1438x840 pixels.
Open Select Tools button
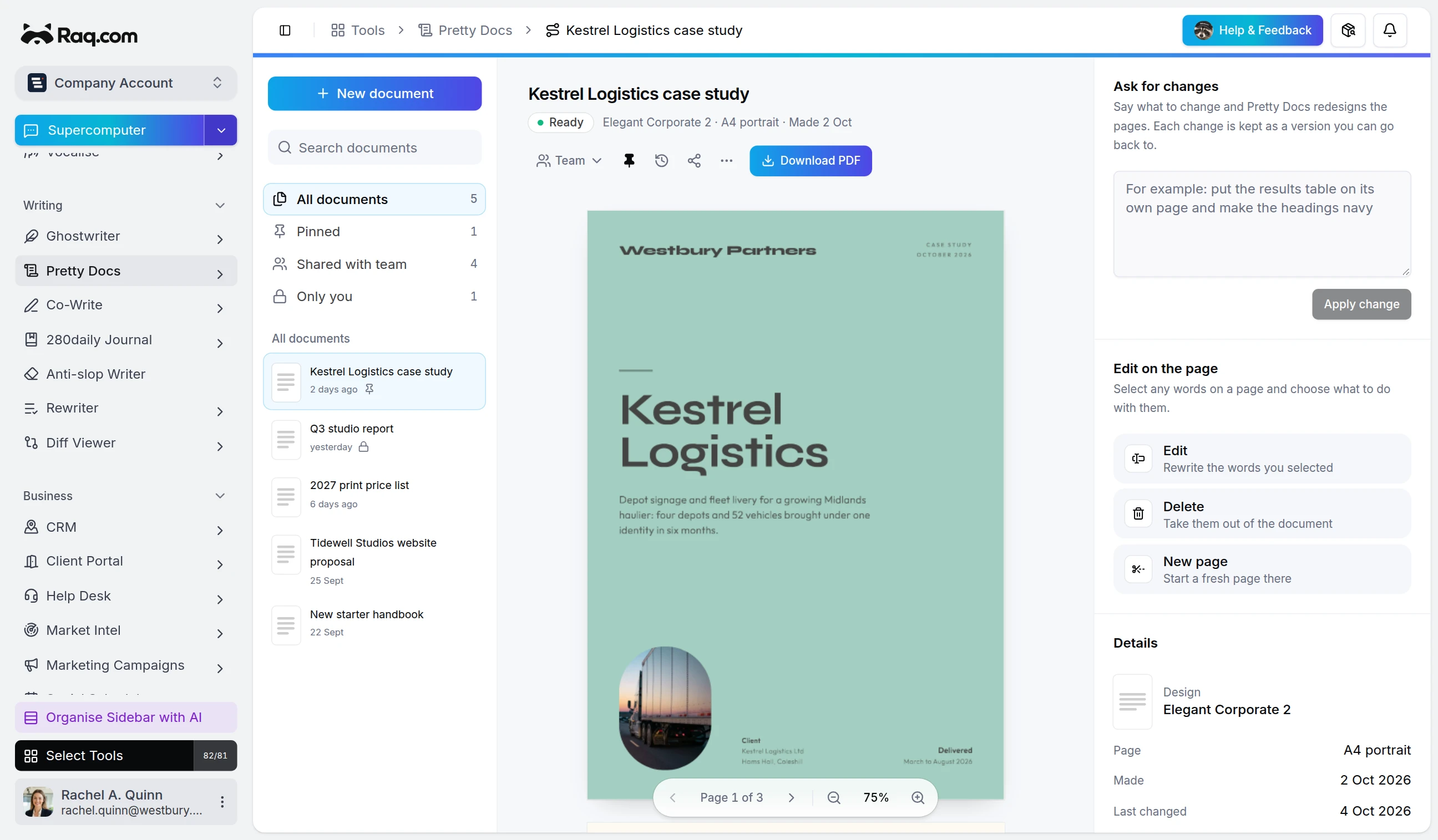point(104,756)
